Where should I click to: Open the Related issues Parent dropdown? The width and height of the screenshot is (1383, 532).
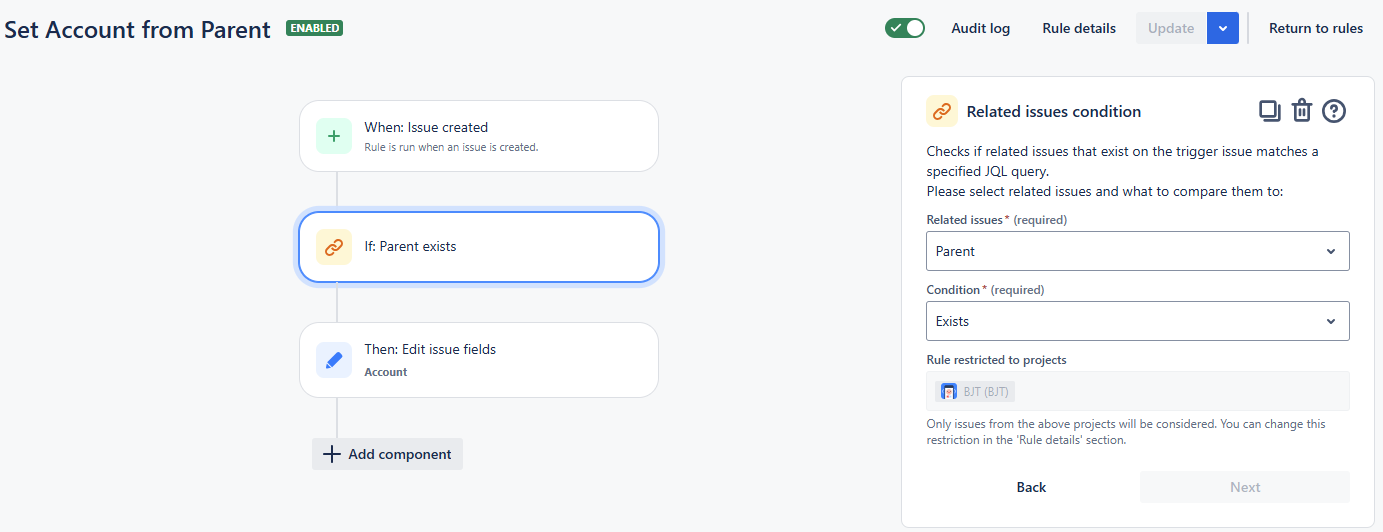(x=1137, y=251)
